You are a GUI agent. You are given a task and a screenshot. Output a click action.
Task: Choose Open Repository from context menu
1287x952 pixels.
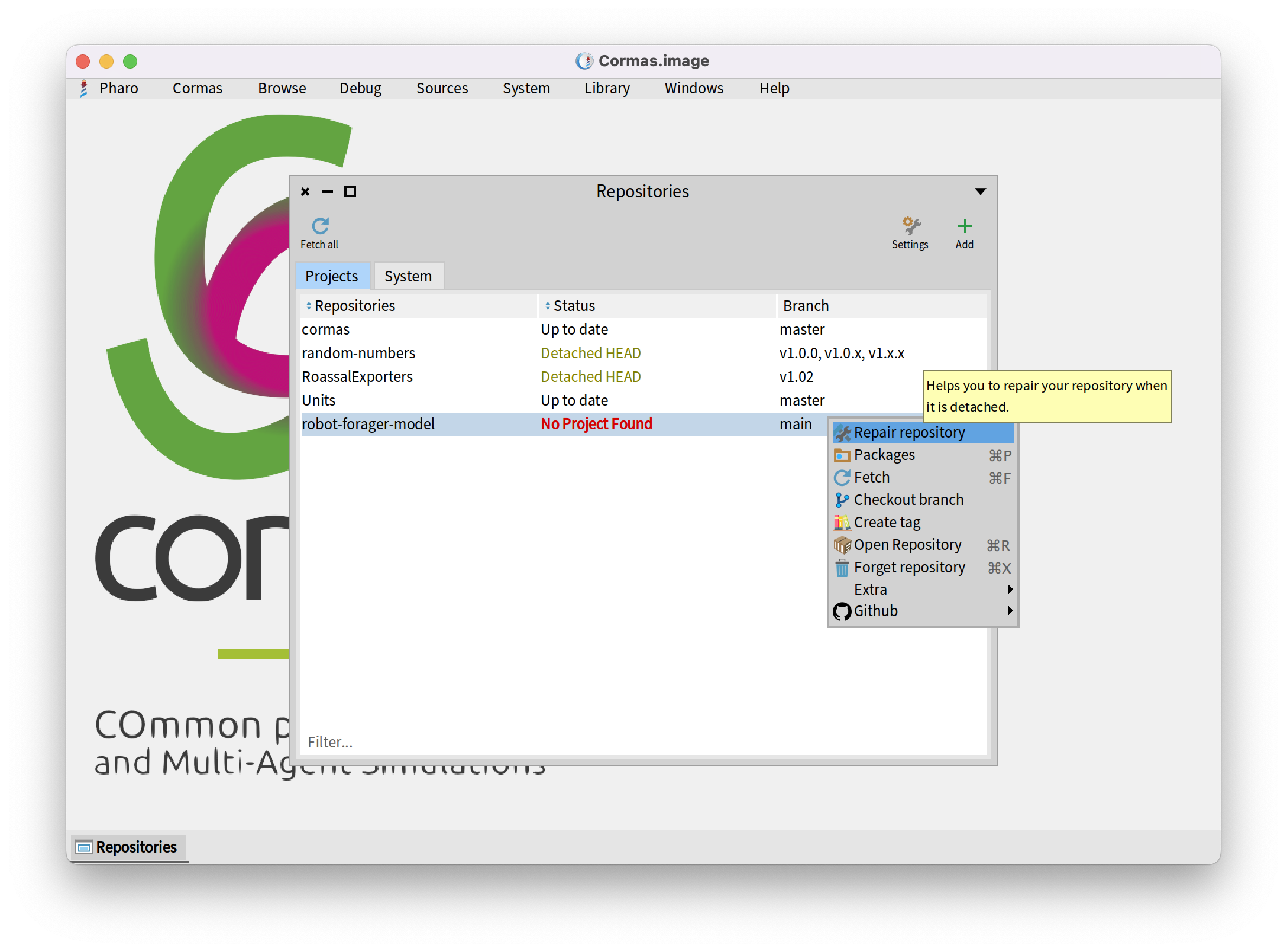click(x=907, y=545)
